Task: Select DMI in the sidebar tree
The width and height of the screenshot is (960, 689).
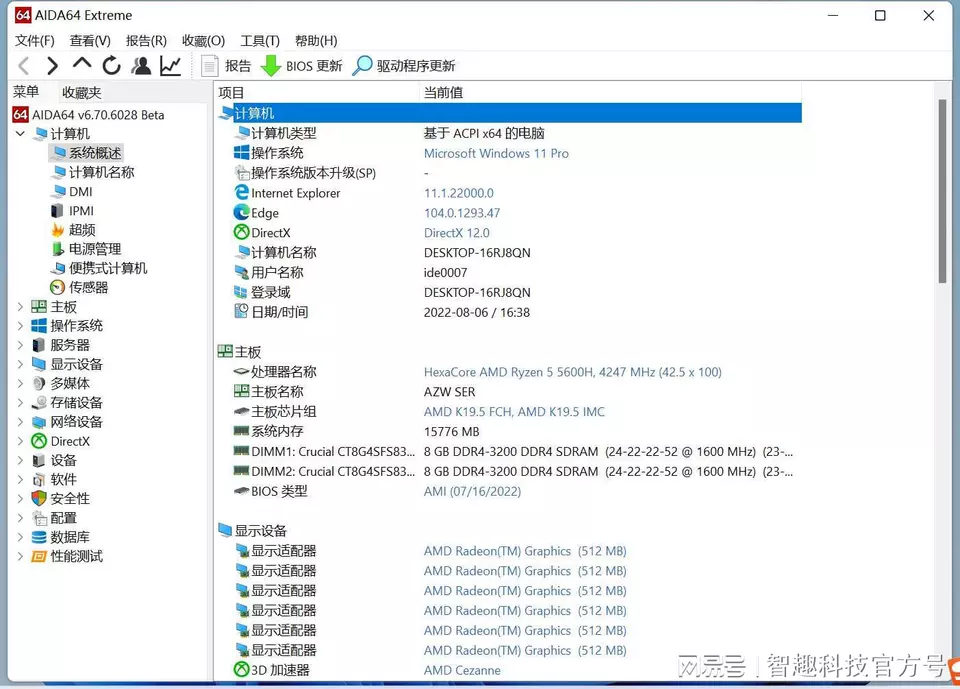Action: pyautogui.click(x=72, y=192)
